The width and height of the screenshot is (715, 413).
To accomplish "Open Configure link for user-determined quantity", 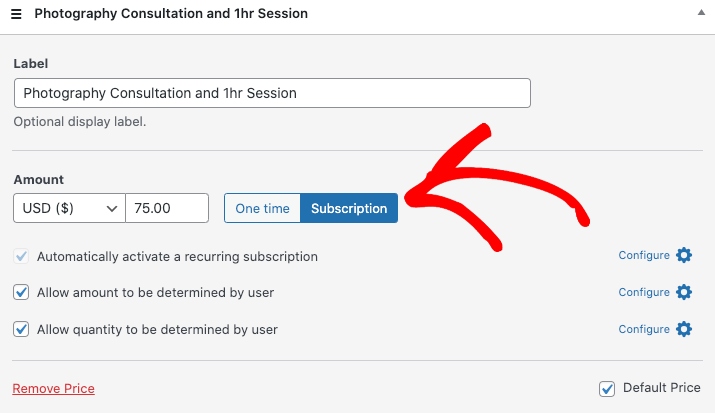I will tap(644, 329).
